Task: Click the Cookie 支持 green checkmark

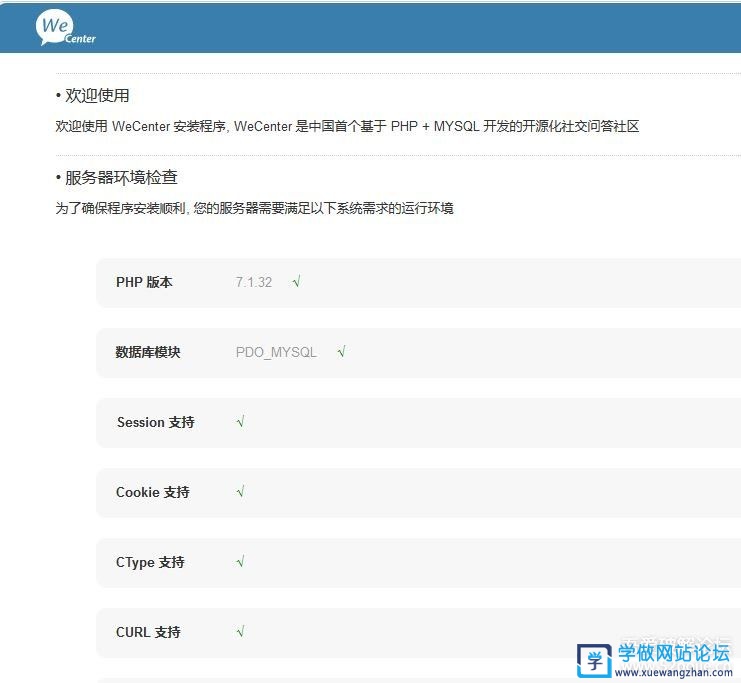Action: click(x=241, y=492)
